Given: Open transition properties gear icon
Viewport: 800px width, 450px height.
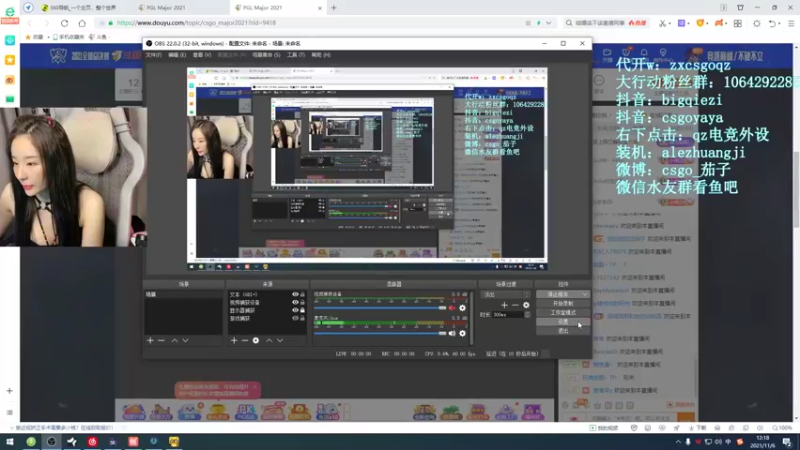Looking at the screenshot, I should pyautogui.click(x=526, y=305).
